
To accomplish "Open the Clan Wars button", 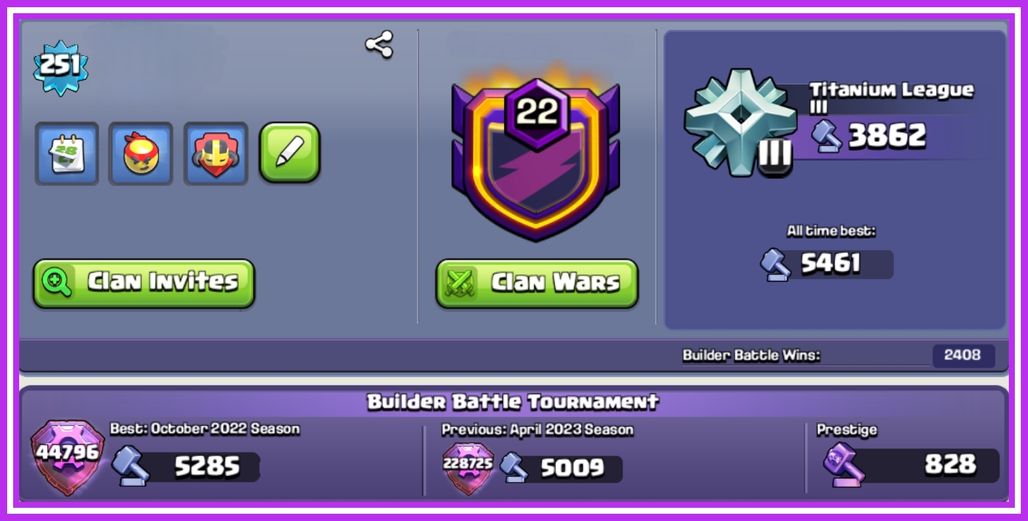I will pos(537,283).
